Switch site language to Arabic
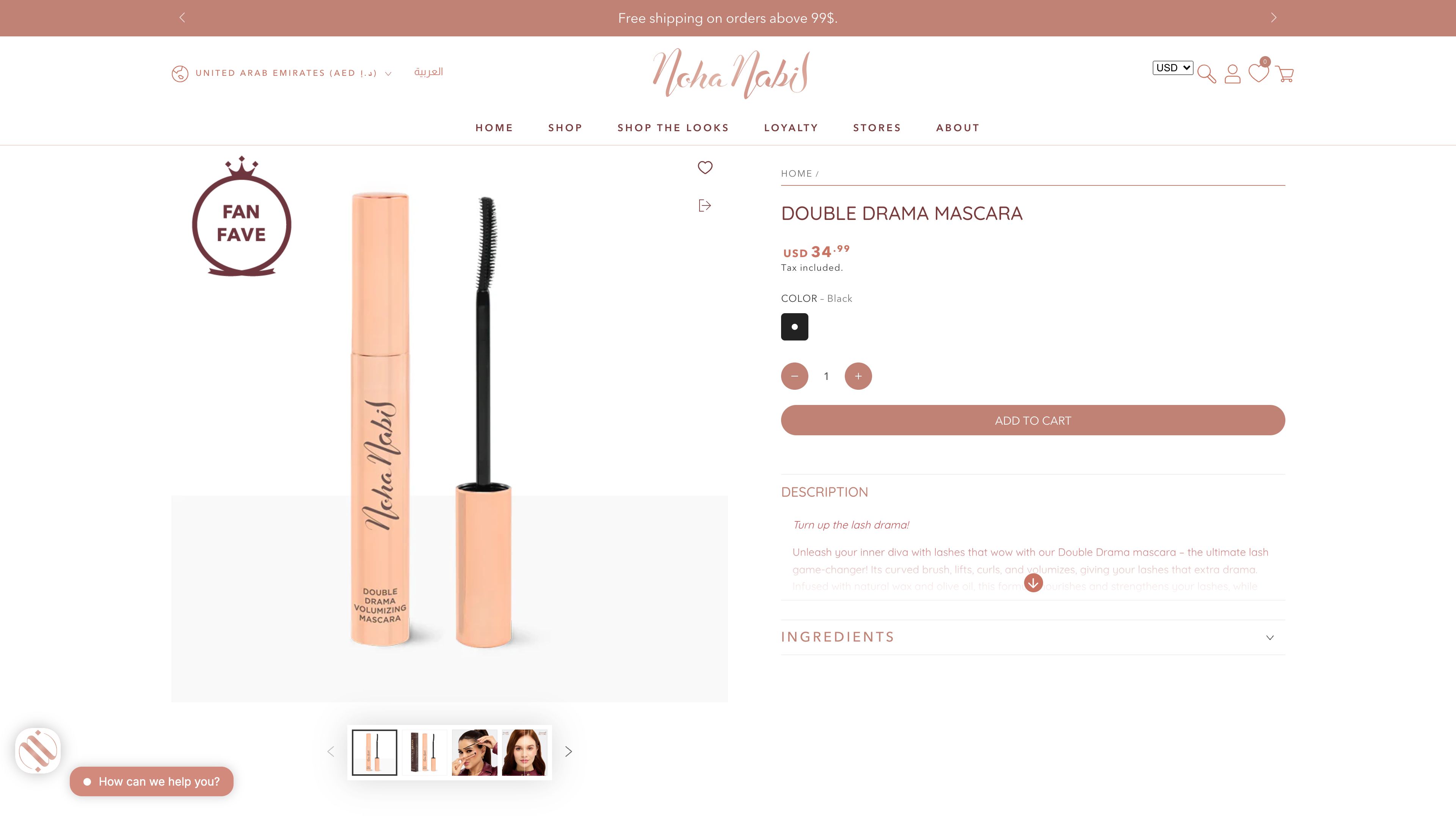 (428, 72)
